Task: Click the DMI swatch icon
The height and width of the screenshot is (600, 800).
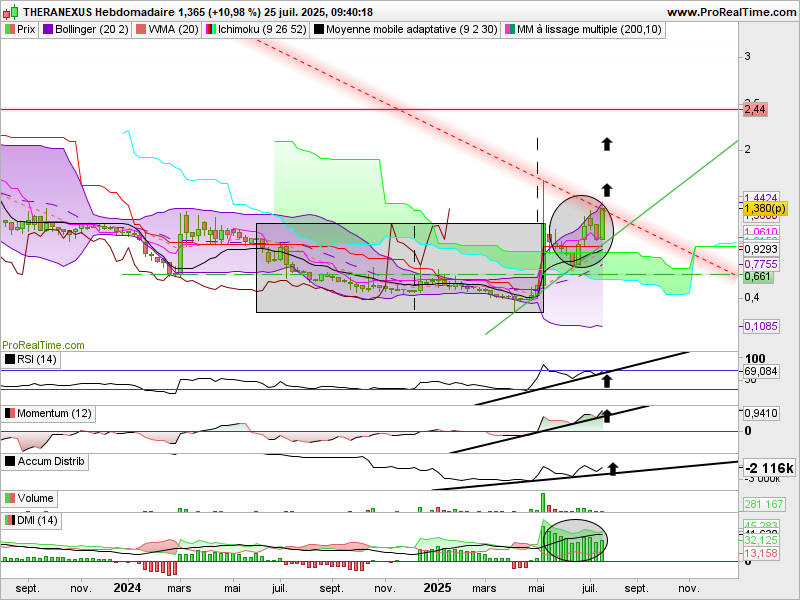Action: click(10, 521)
